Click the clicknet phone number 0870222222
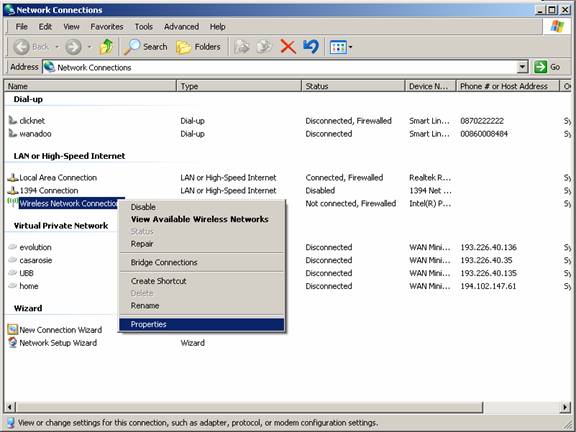The width and height of the screenshot is (576, 432). [482, 121]
